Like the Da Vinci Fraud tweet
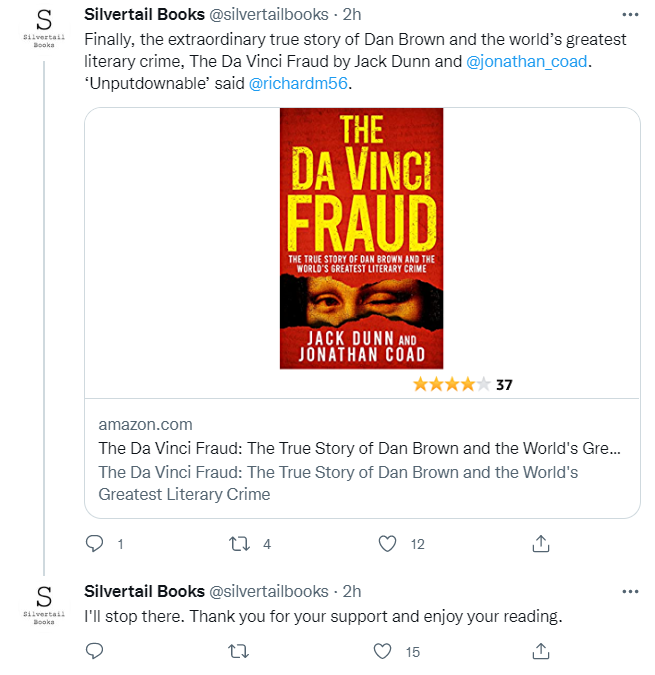Viewport: 655px width, 675px height. (388, 544)
